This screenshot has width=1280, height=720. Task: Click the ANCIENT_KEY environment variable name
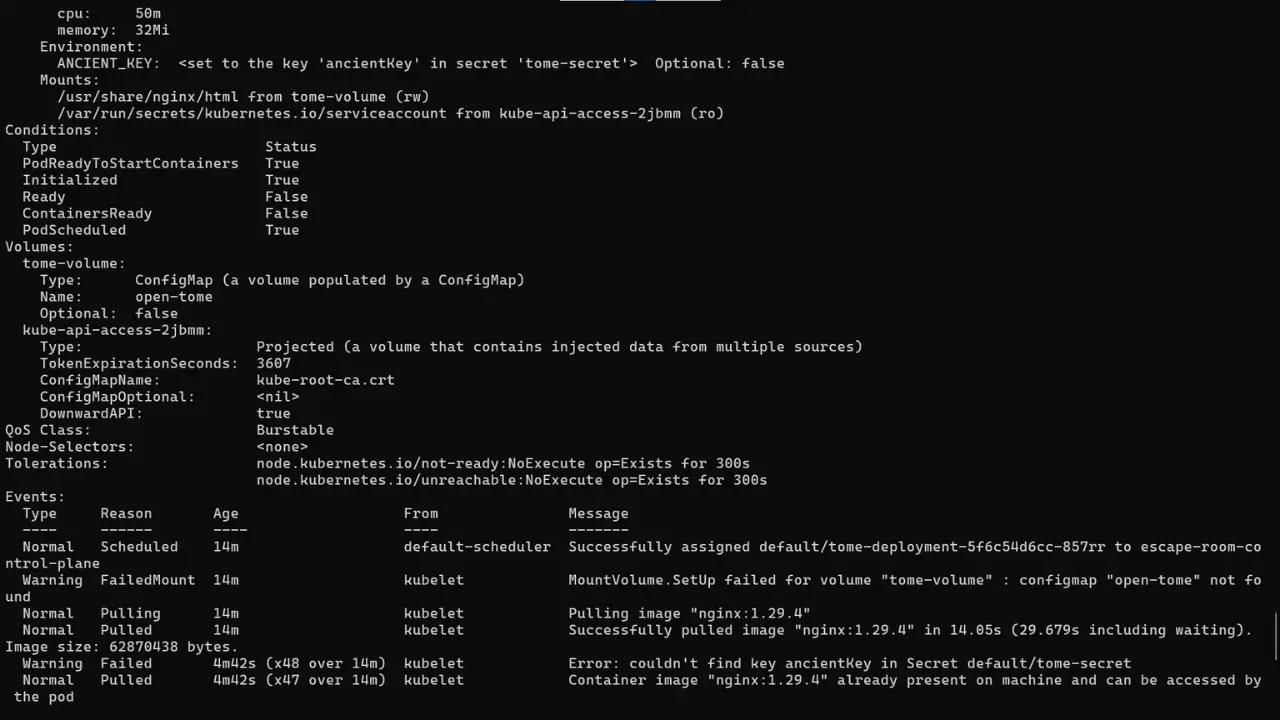click(x=108, y=63)
